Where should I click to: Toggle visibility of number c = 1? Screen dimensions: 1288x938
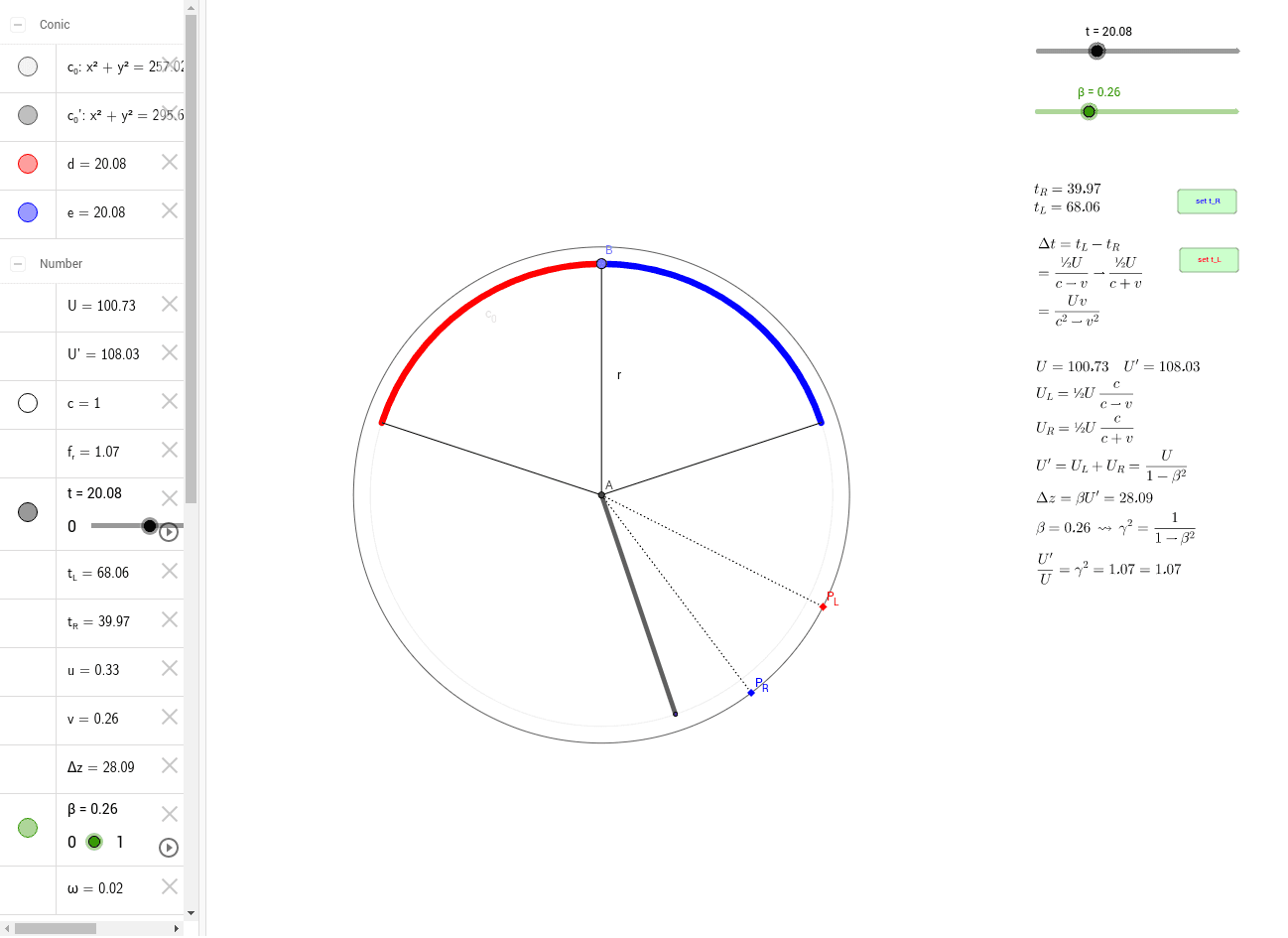coord(28,403)
